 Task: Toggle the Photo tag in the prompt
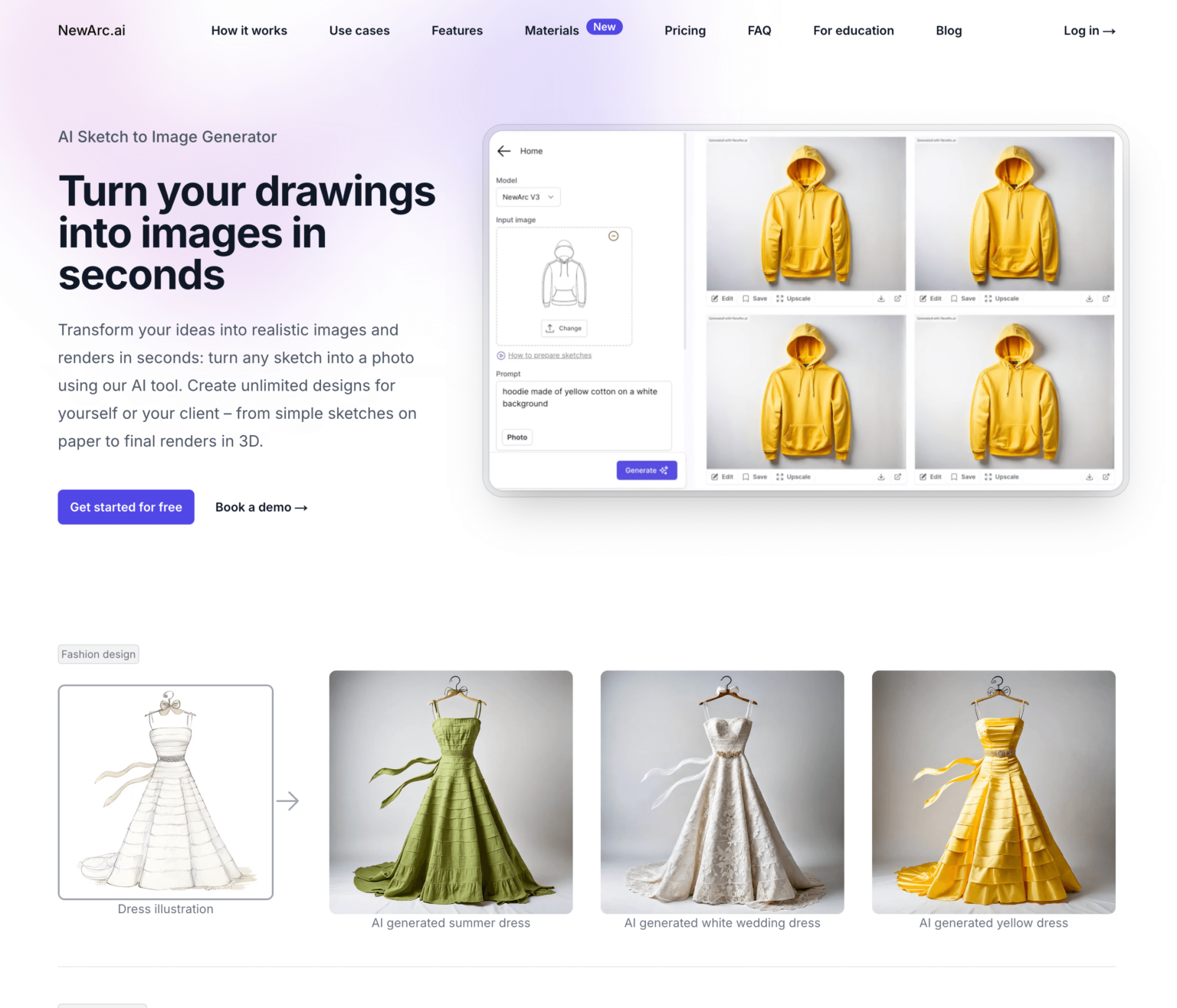pyautogui.click(x=516, y=437)
